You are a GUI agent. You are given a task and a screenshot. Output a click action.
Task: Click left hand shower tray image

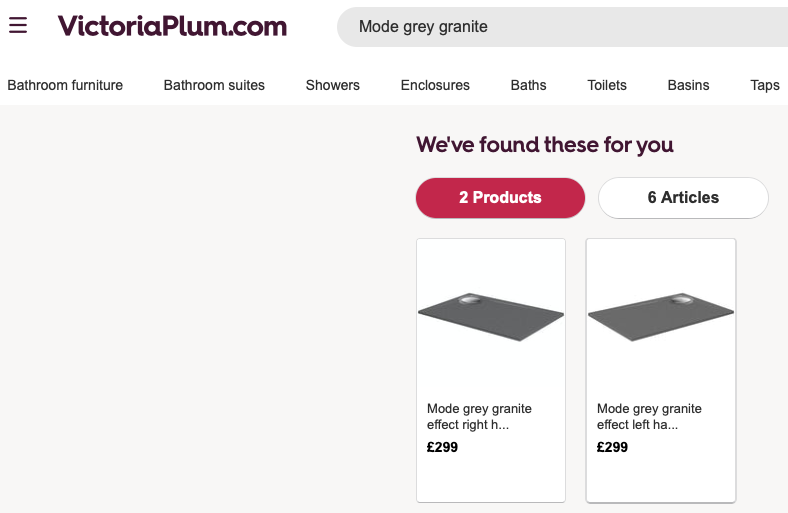tap(661, 316)
